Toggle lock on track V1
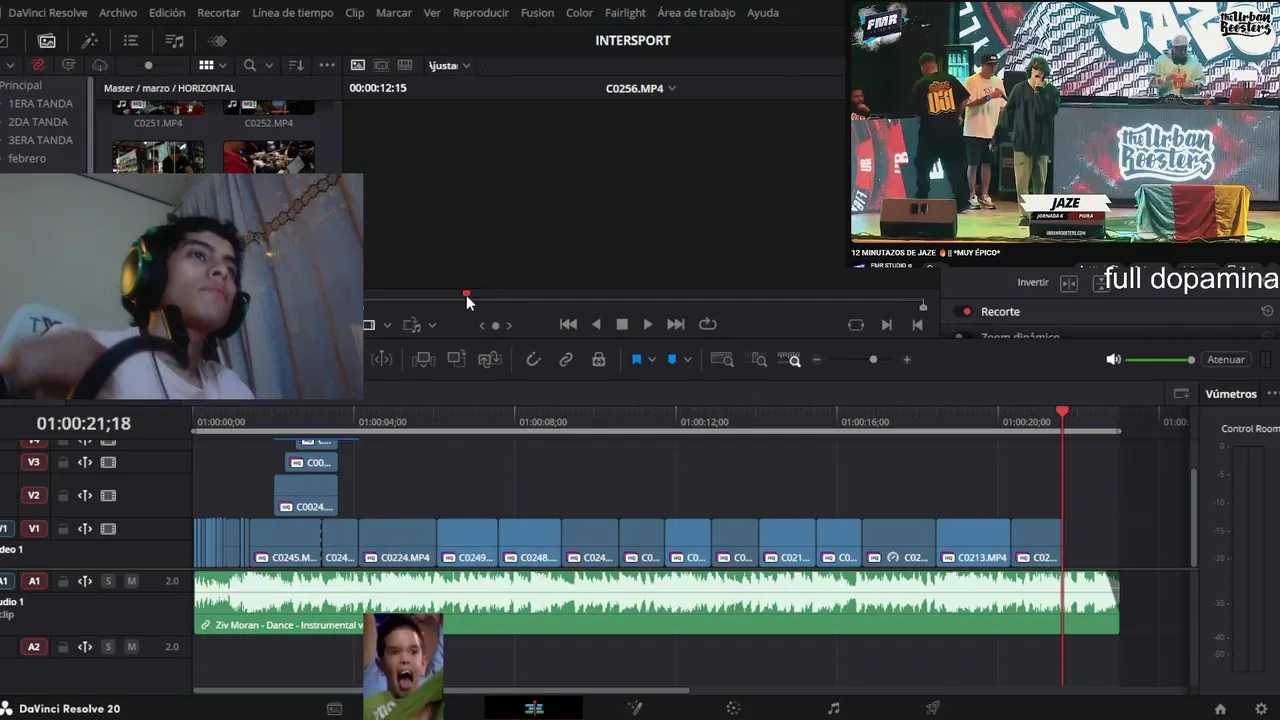Image resolution: width=1280 pixels, height=720 pixels. pyautogui.click(x=62, y=529)
